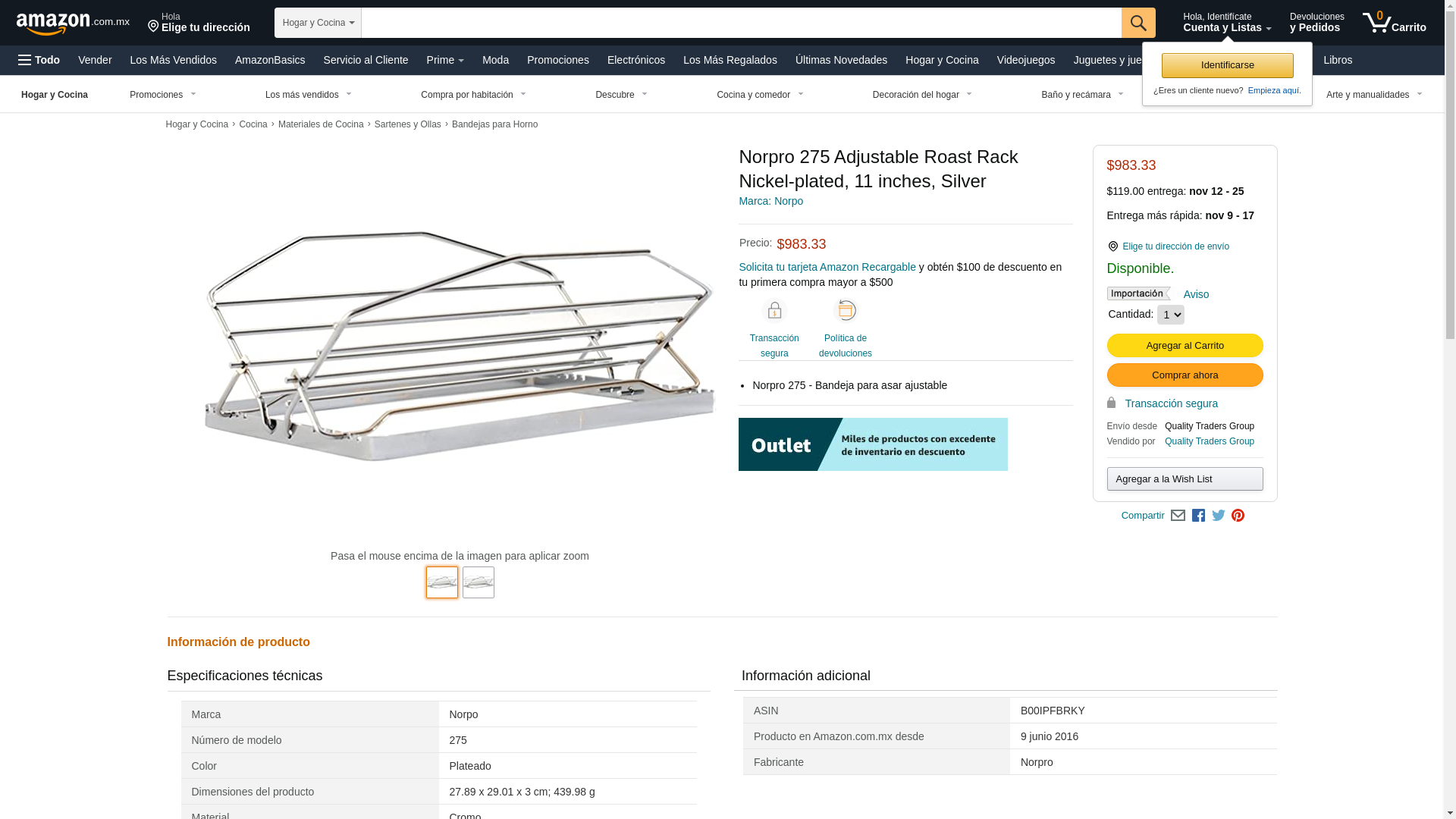Select the second product thumbnail image
This screenshot has height=819, width=1456.
[x=479, y=582]
